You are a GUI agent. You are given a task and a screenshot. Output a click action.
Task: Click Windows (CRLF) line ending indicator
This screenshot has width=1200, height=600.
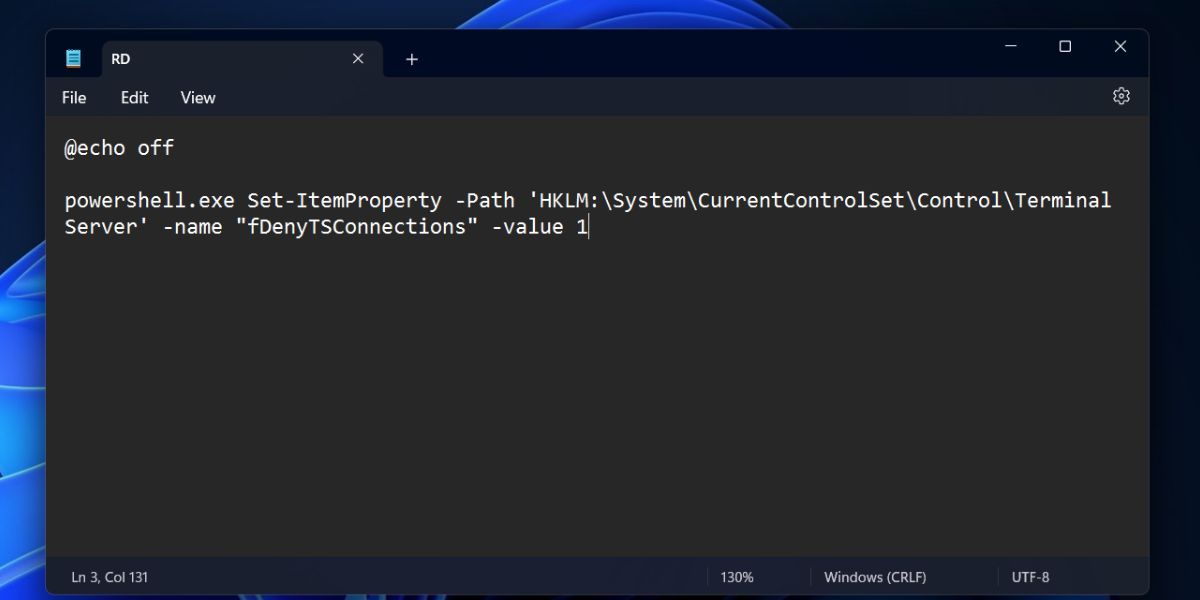click(x=875, y=577)
